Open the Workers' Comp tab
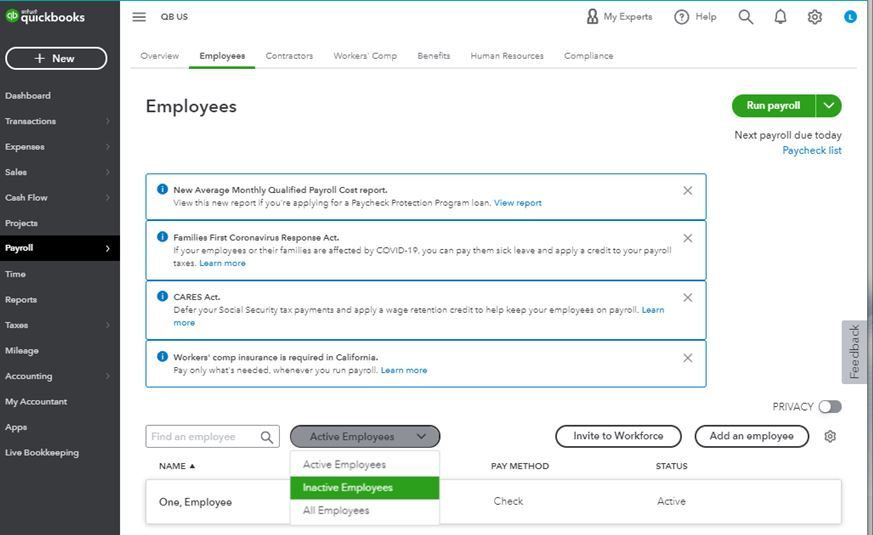 (x=365, y=56)
